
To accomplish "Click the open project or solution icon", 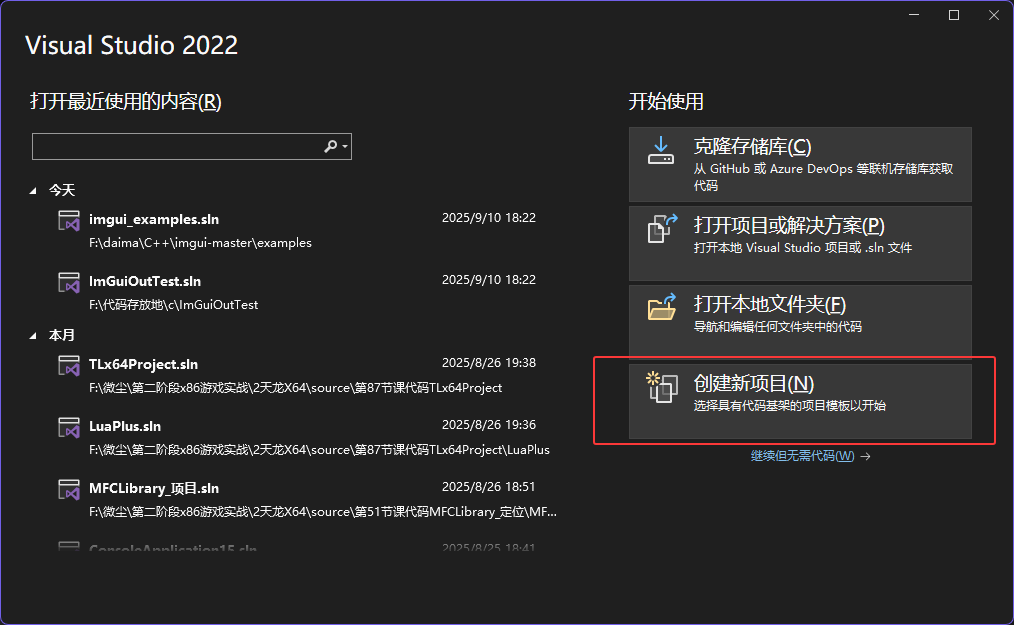I will click(x=662, y=228).
